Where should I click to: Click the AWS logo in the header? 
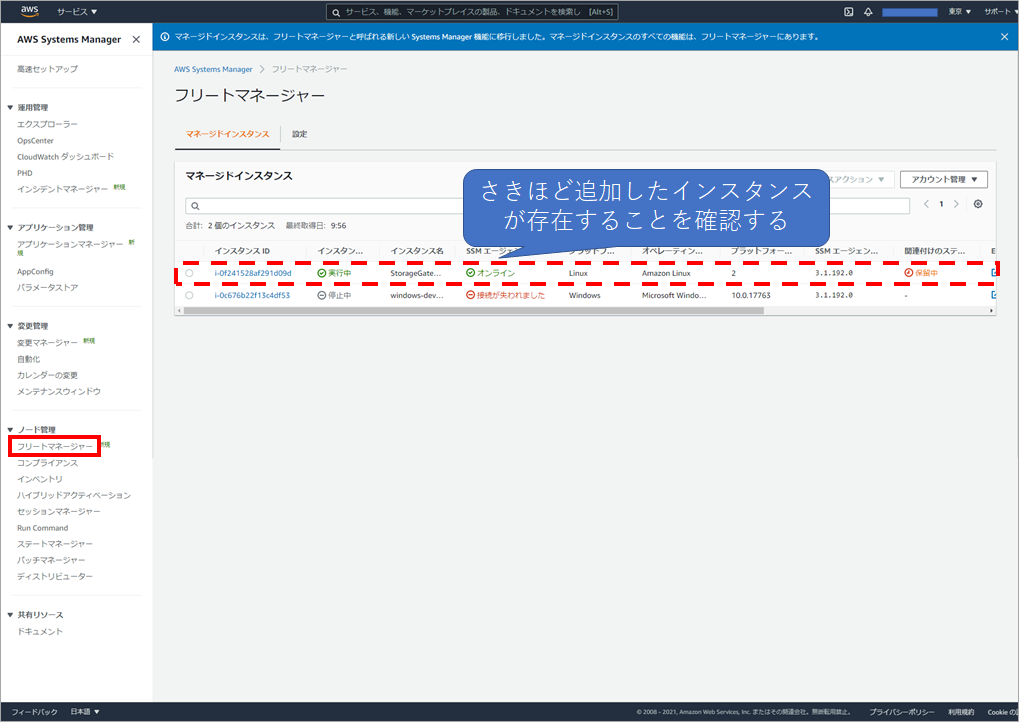tap(29, 11)
